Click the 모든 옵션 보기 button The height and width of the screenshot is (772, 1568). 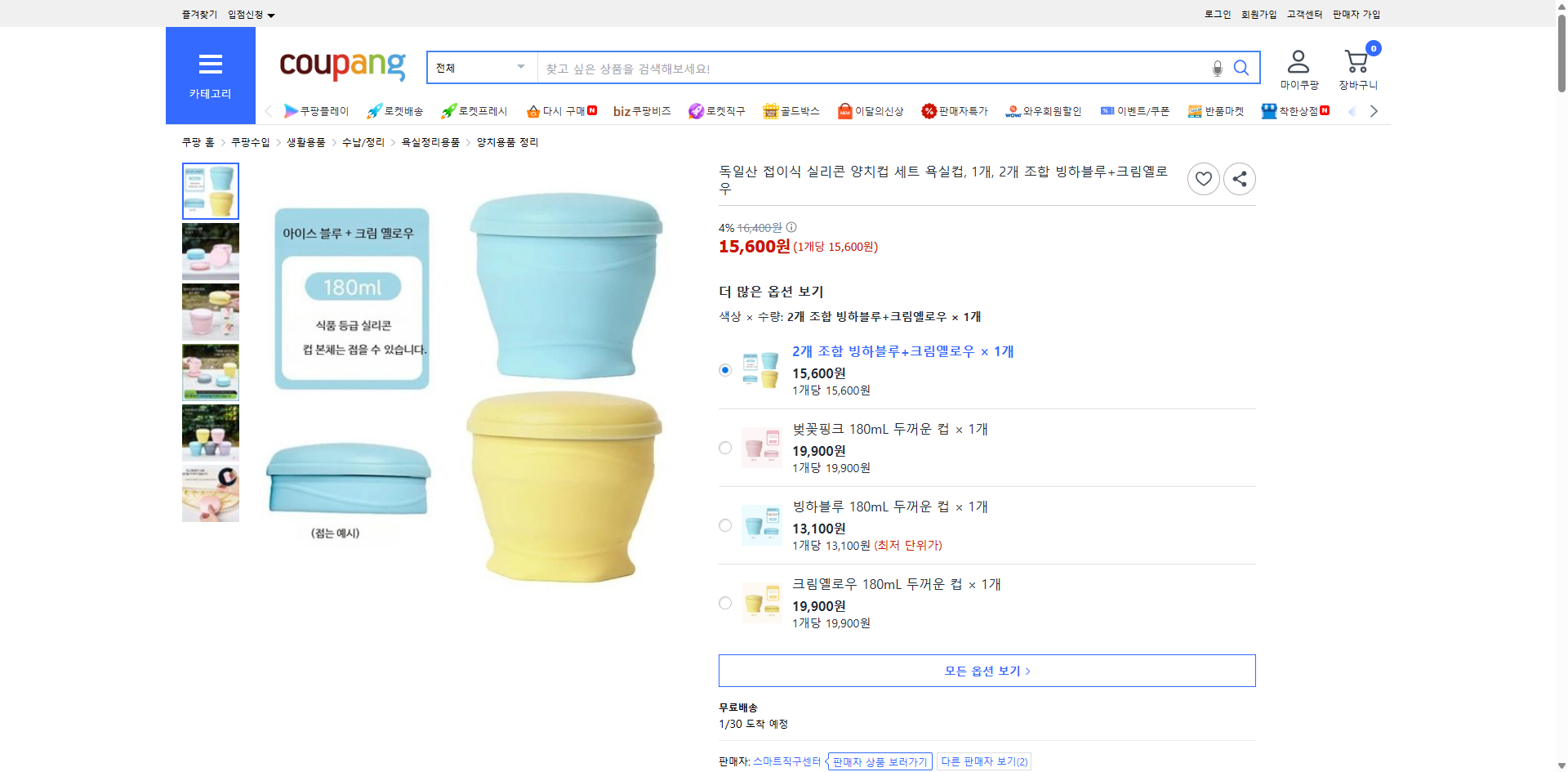tap(986, 670)
